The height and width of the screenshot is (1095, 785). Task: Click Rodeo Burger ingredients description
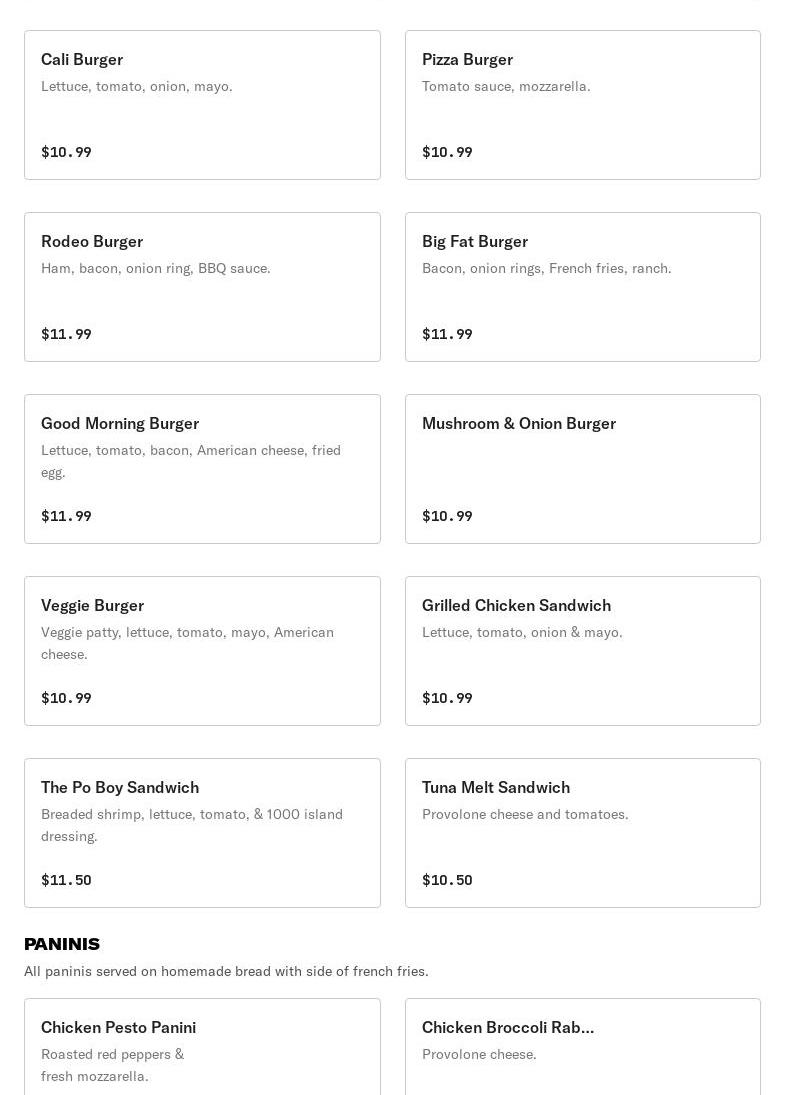point(156,268)
